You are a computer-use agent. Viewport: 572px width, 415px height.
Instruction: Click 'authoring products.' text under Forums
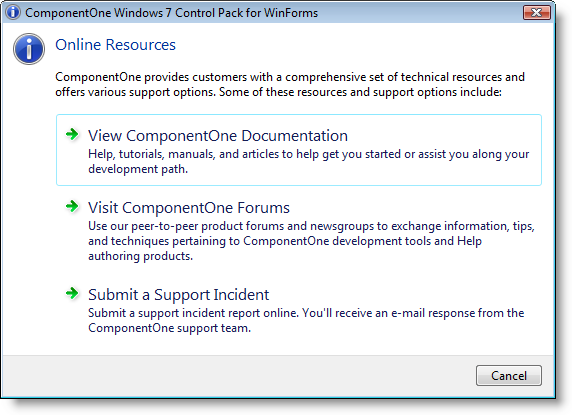click(140, 256)
